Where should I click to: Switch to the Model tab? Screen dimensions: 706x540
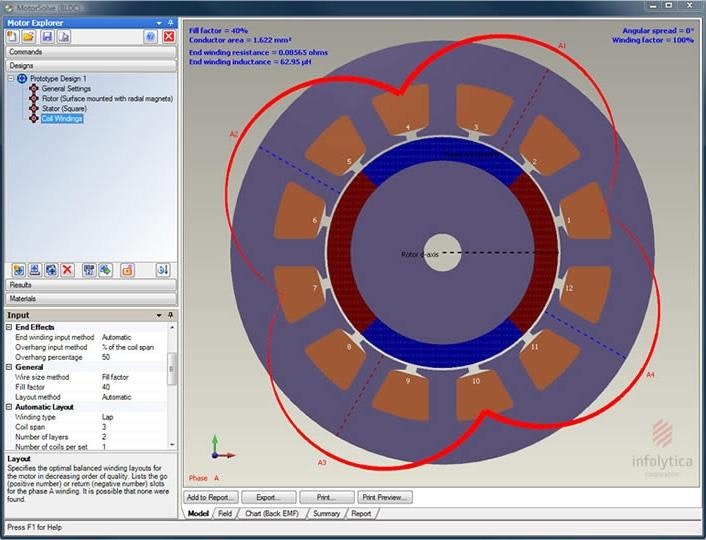point(198,513)
